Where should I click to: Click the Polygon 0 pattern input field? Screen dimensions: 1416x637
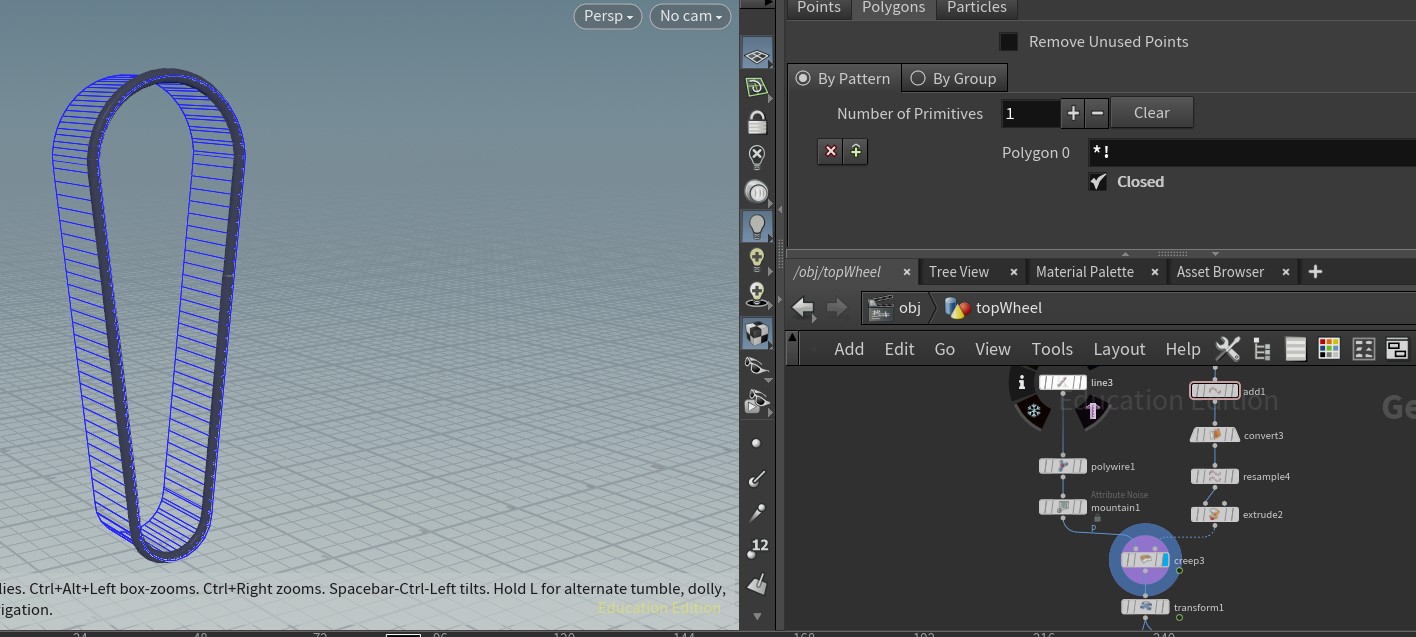(1250, 153)
